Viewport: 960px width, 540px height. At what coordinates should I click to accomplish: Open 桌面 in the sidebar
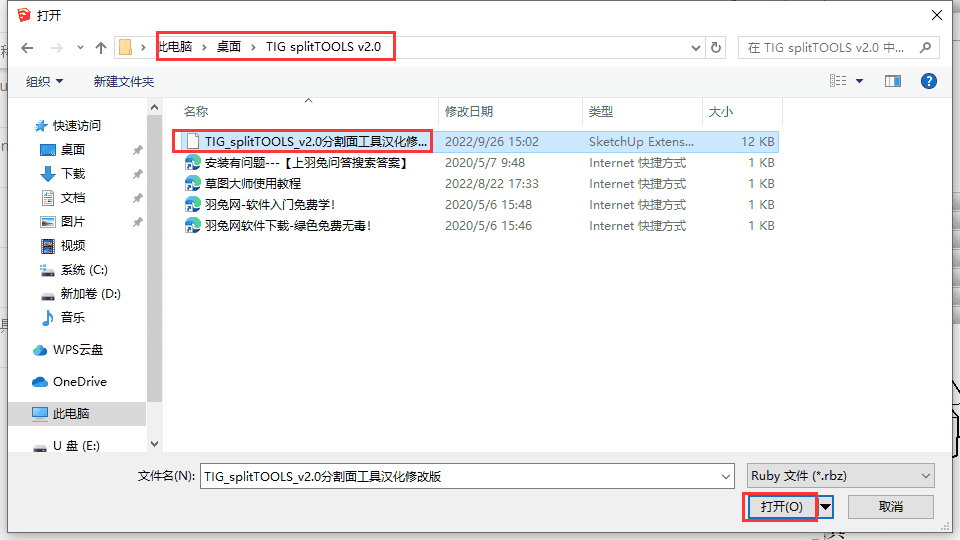tap(73, 149)
